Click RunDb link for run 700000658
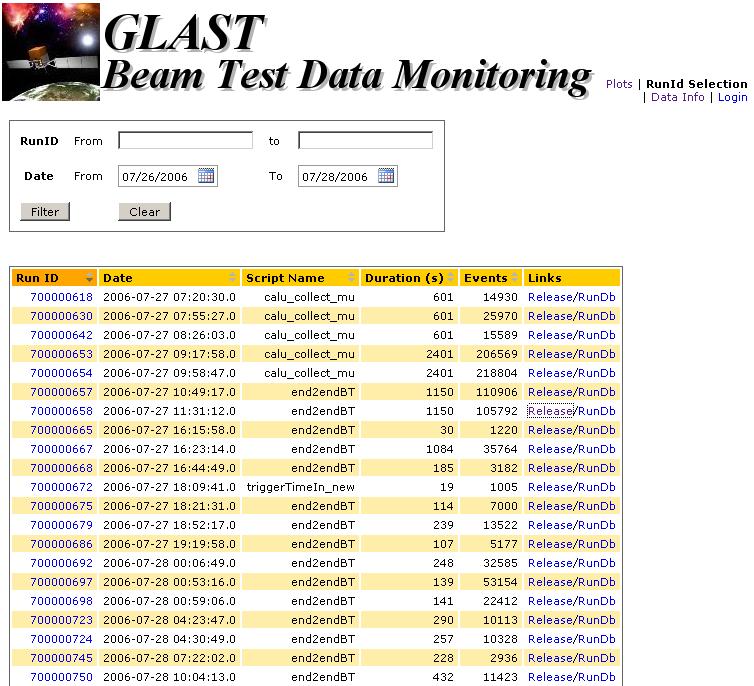Screen dimensions: 754x686 click(596, 411)
